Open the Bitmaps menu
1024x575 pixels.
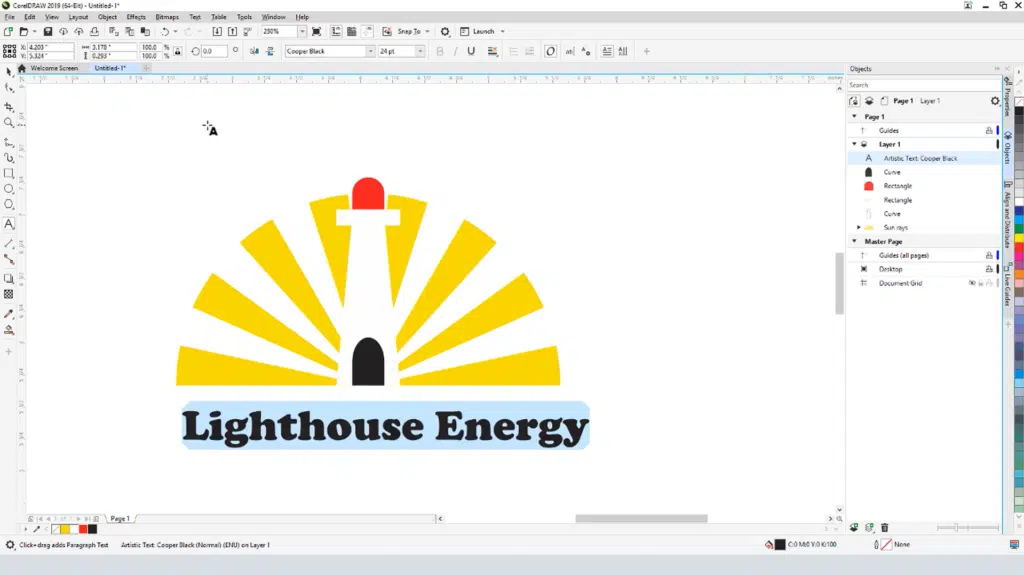click(x=167, y=17)
